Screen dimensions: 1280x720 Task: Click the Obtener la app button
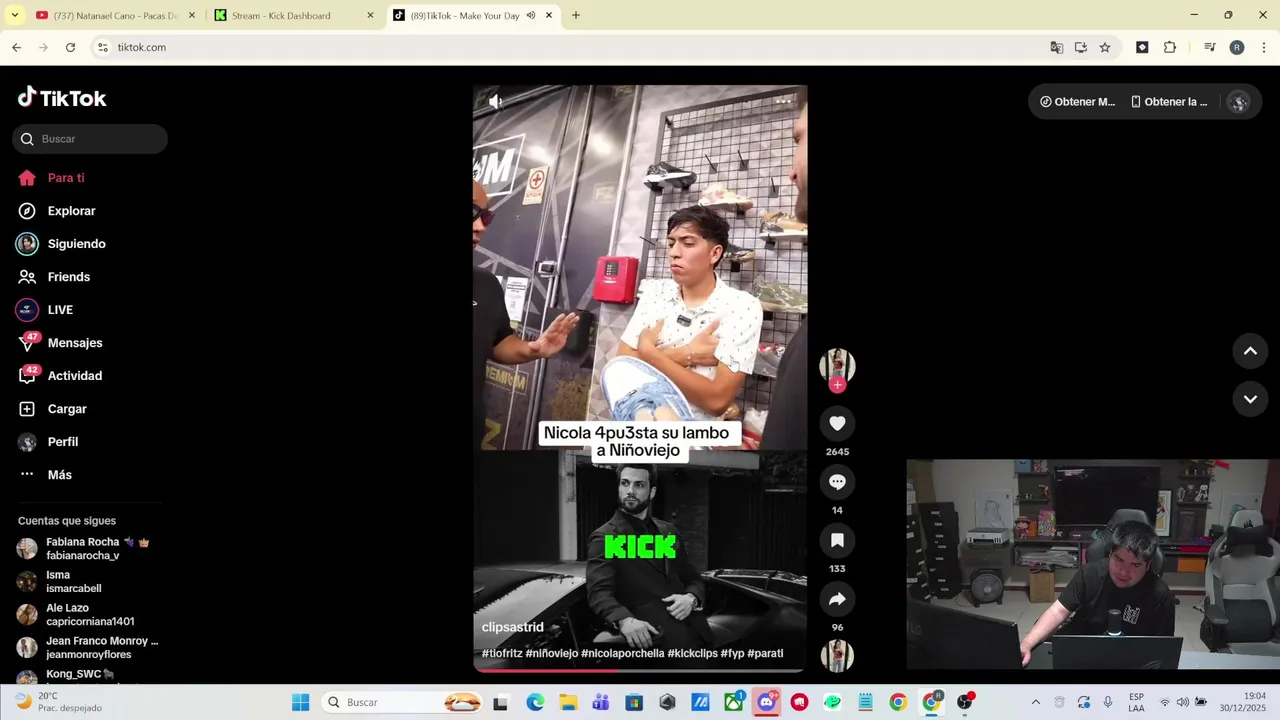click(x=1169, y=102)
